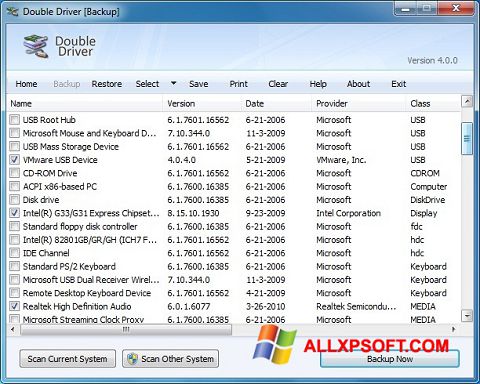
Task: Check Standard floppy disk controller checkbox
Action: tap(14, 226)
